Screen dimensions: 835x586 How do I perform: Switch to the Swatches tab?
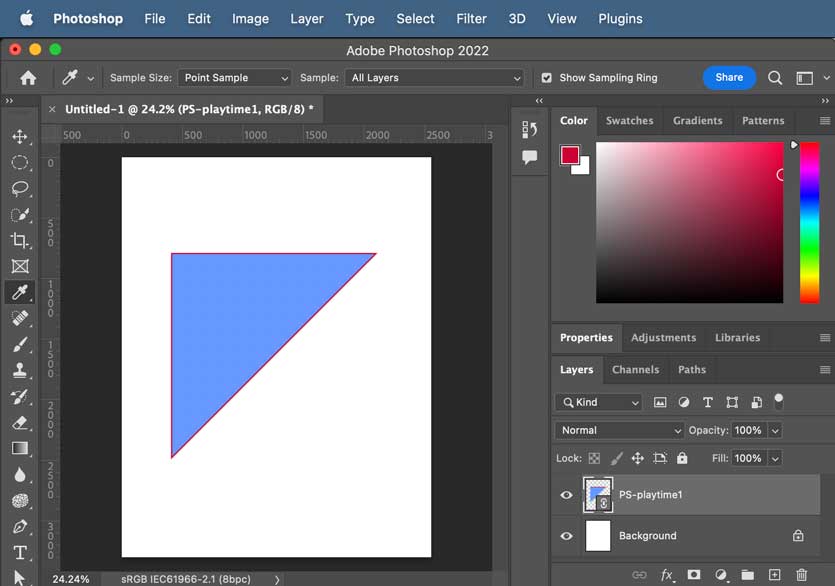click(629, 120)
